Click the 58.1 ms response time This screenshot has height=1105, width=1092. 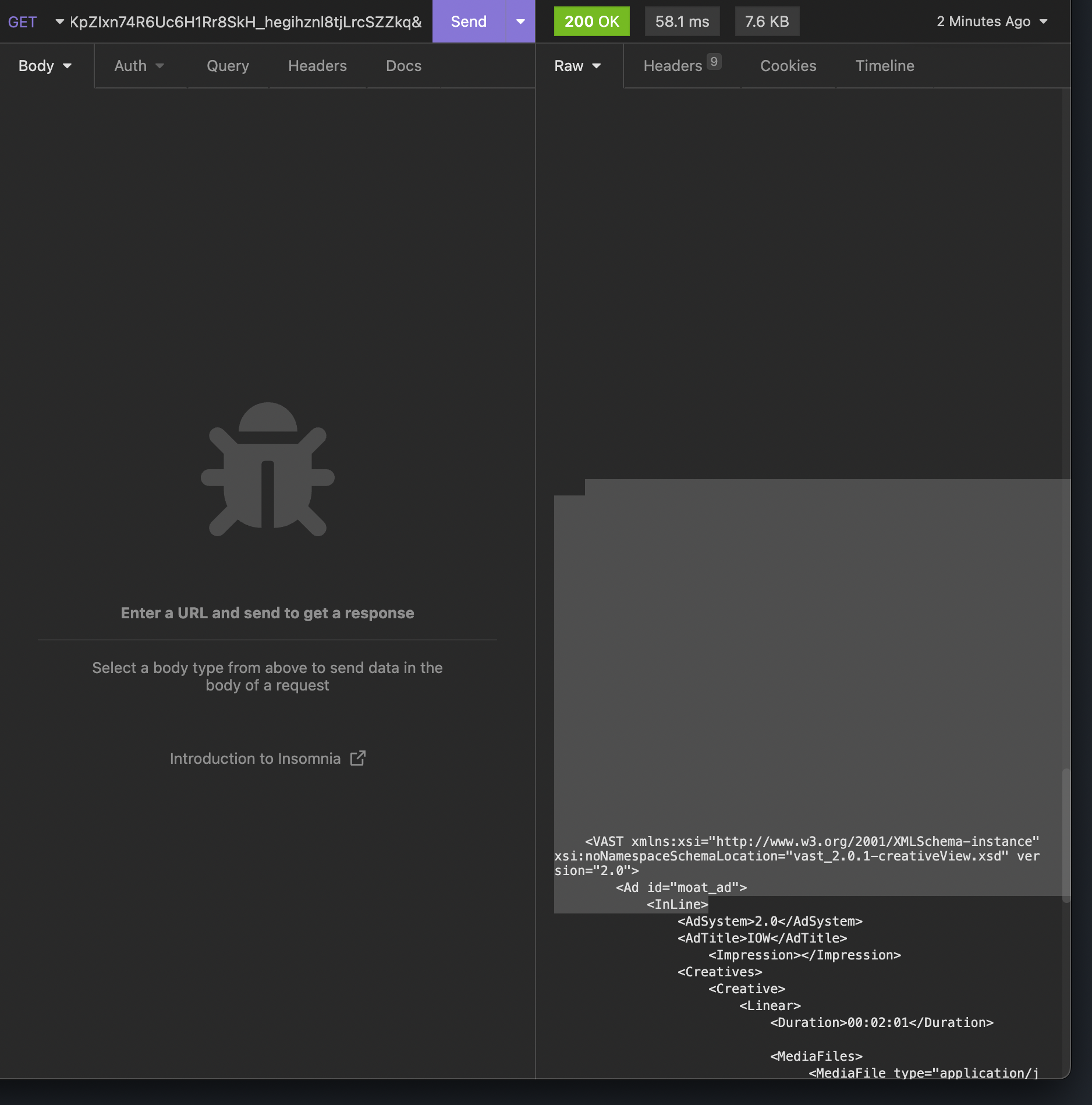(682, 22)
